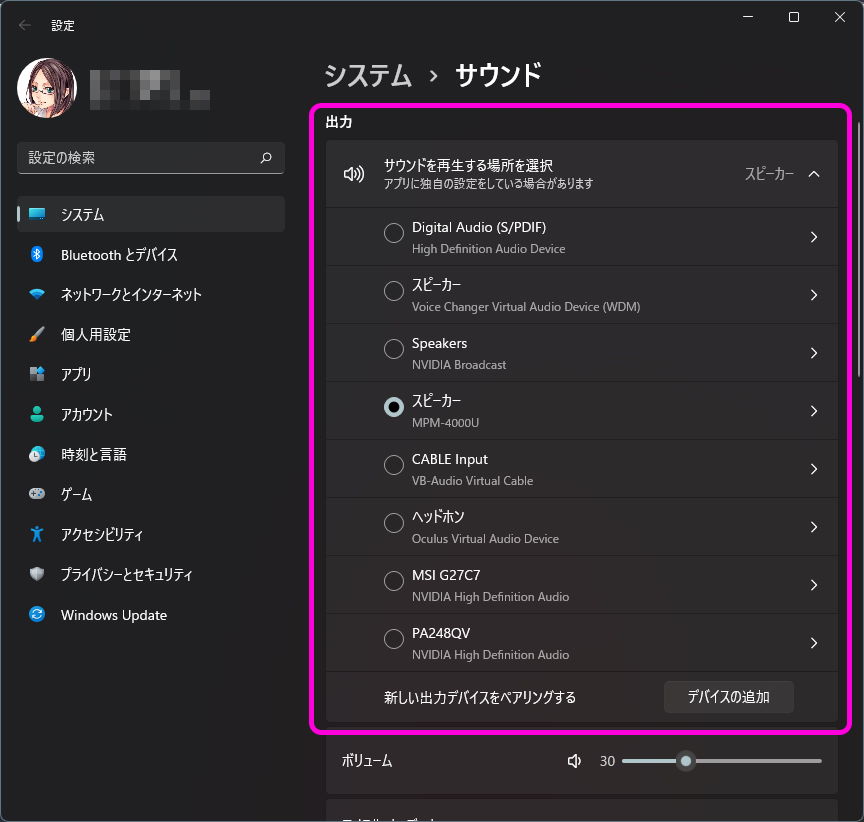This screenshot has height=822, width=864.
Task: Click the back arrow in title bar
Action: point(25,25)
